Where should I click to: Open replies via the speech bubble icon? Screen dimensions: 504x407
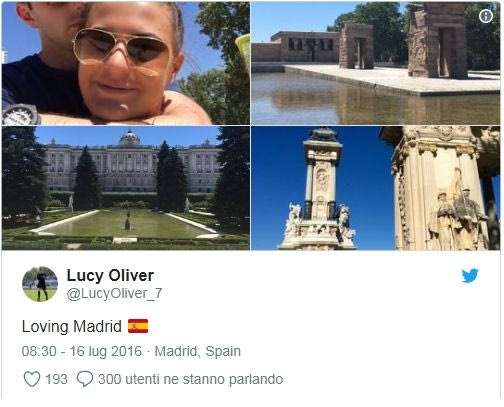pyautogui.click(x=85, y=379)
